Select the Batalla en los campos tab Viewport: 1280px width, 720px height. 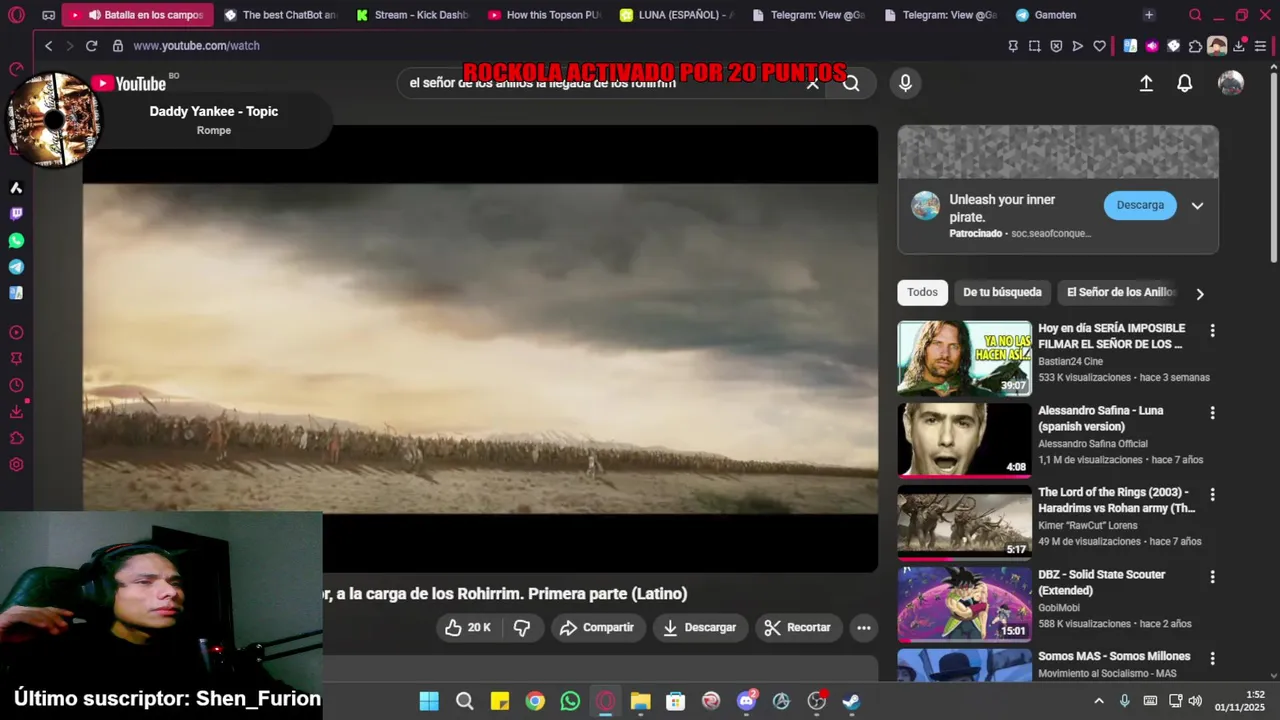pos(138,15)
